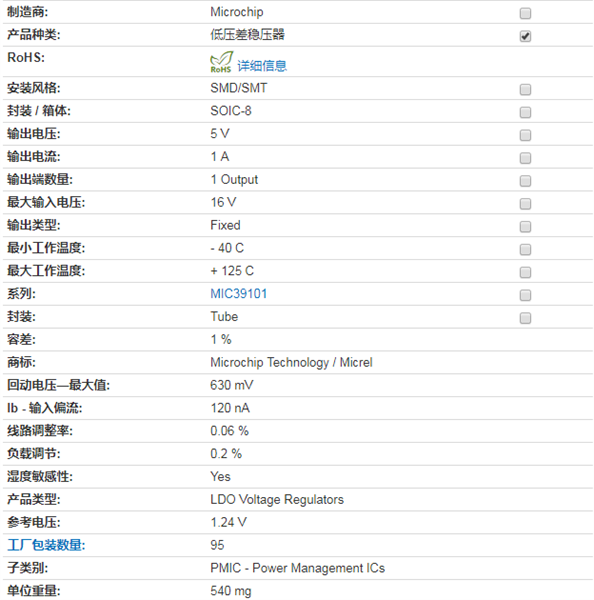The height and width of the screenshot is (600, 594).
Task: Enable the 5 V output voltage checkbox
Action: [525, 135]
